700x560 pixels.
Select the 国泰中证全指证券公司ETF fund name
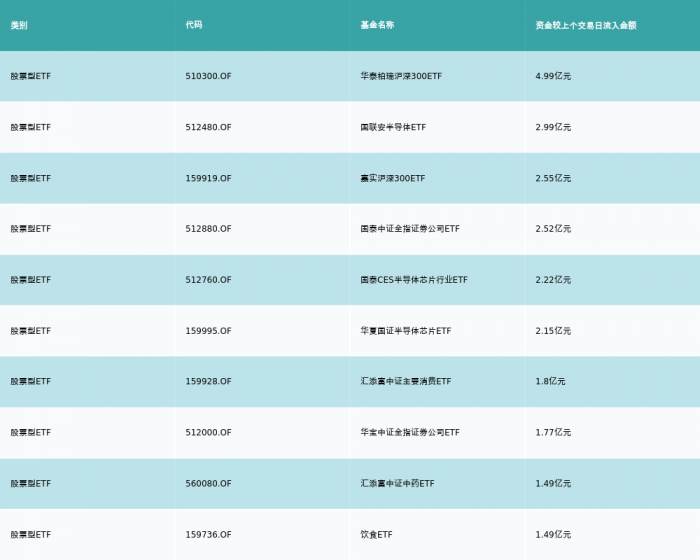tap(410, 229)
